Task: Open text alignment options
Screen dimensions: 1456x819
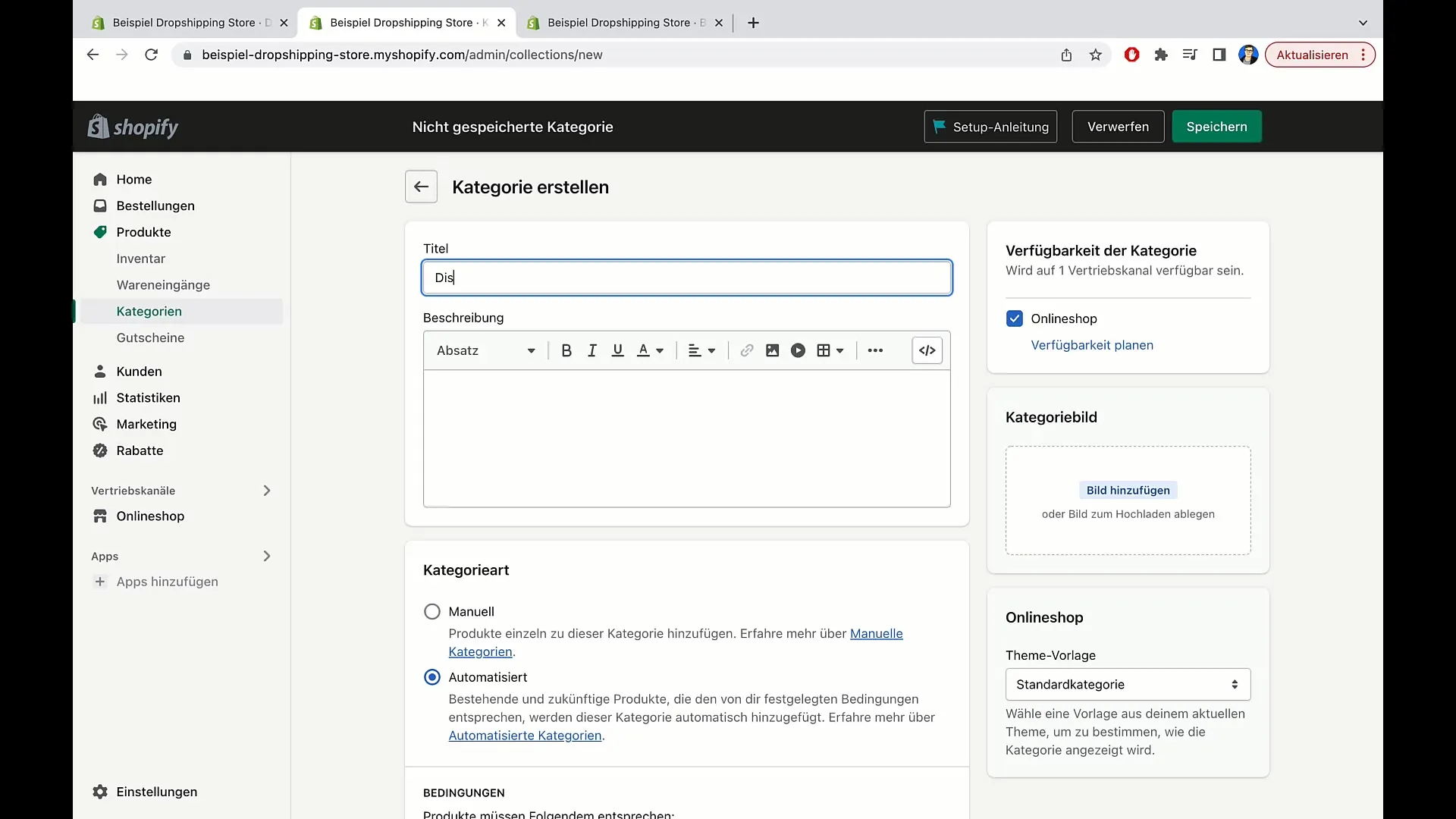Action: point(701,350)
